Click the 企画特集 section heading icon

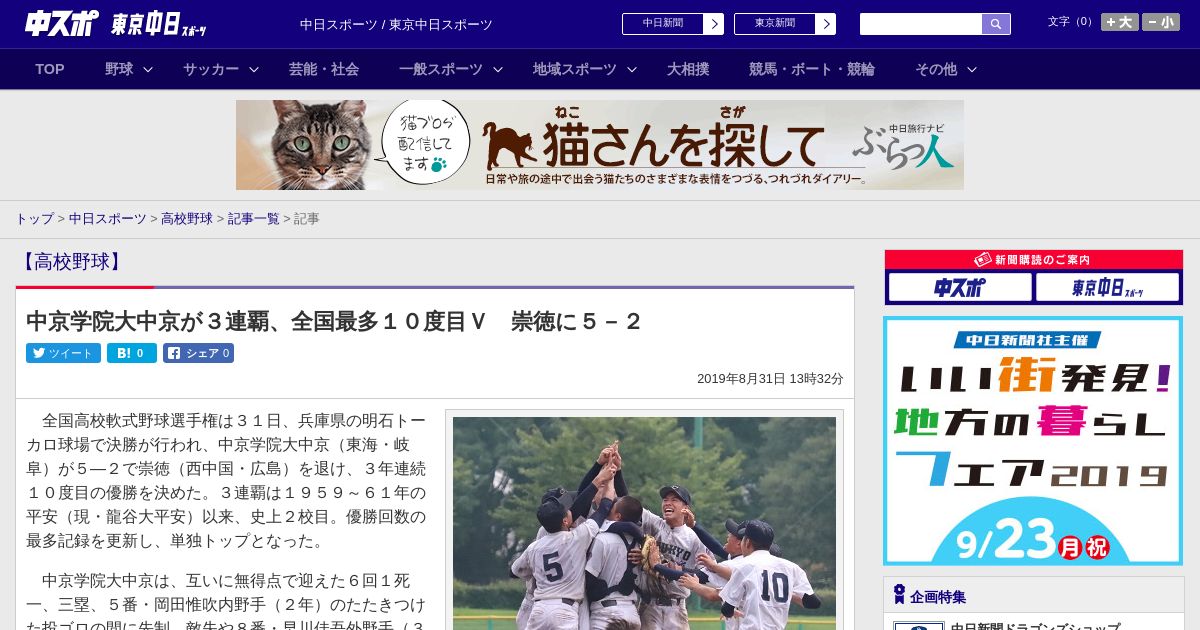(x=899, y=595)
